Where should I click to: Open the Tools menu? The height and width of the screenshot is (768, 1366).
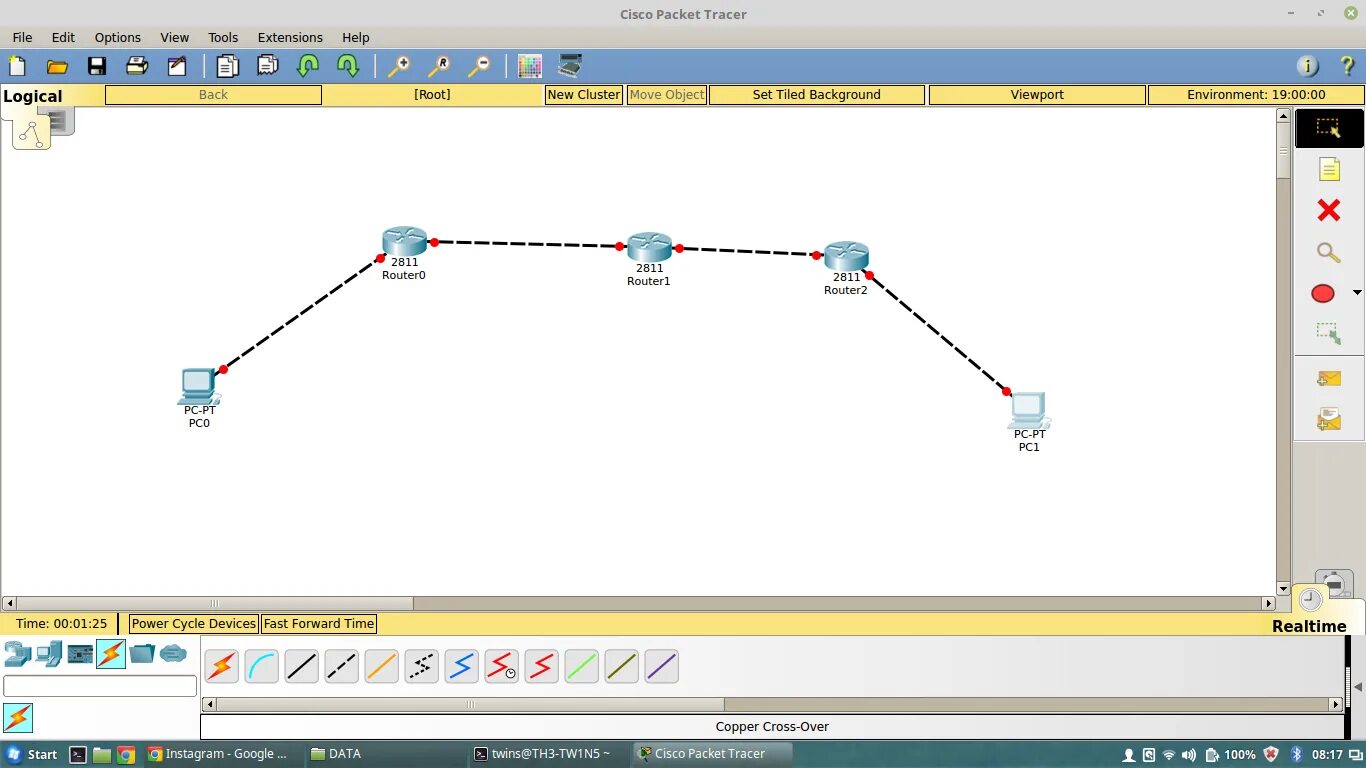point(223,37)
